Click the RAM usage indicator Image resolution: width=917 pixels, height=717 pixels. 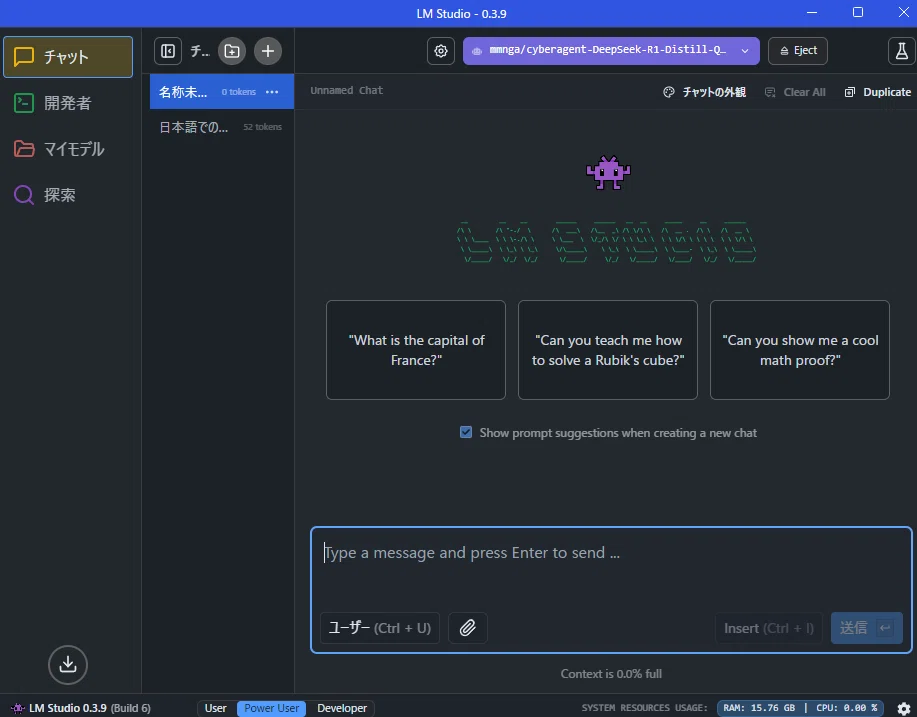tap(759, 708)
